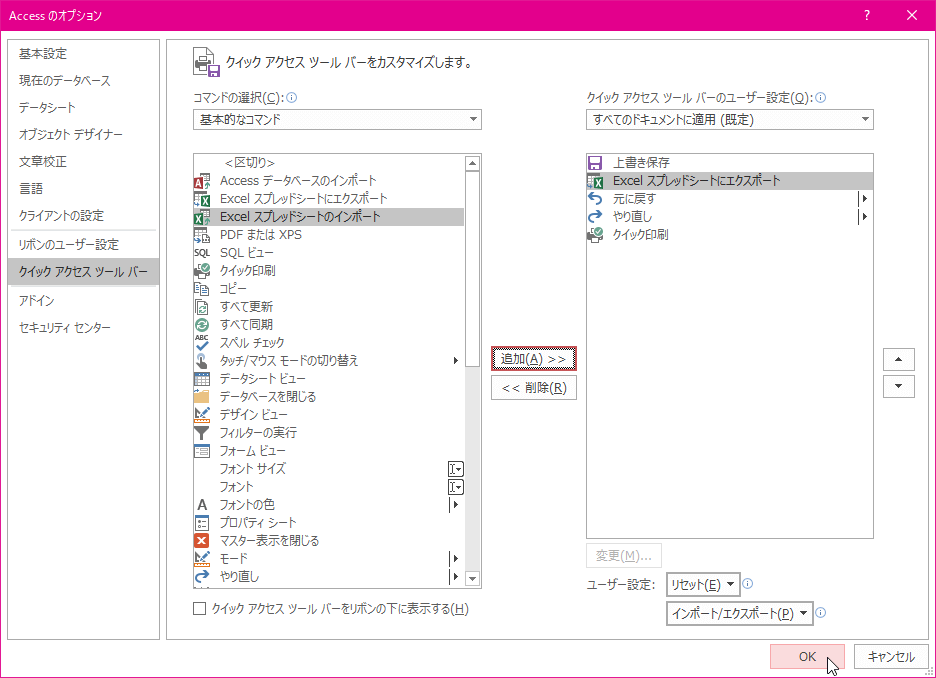The width and height of the screenshot is (936, 678).
Task: Click やり直し redo icon in right list
Action: point(595,217)
